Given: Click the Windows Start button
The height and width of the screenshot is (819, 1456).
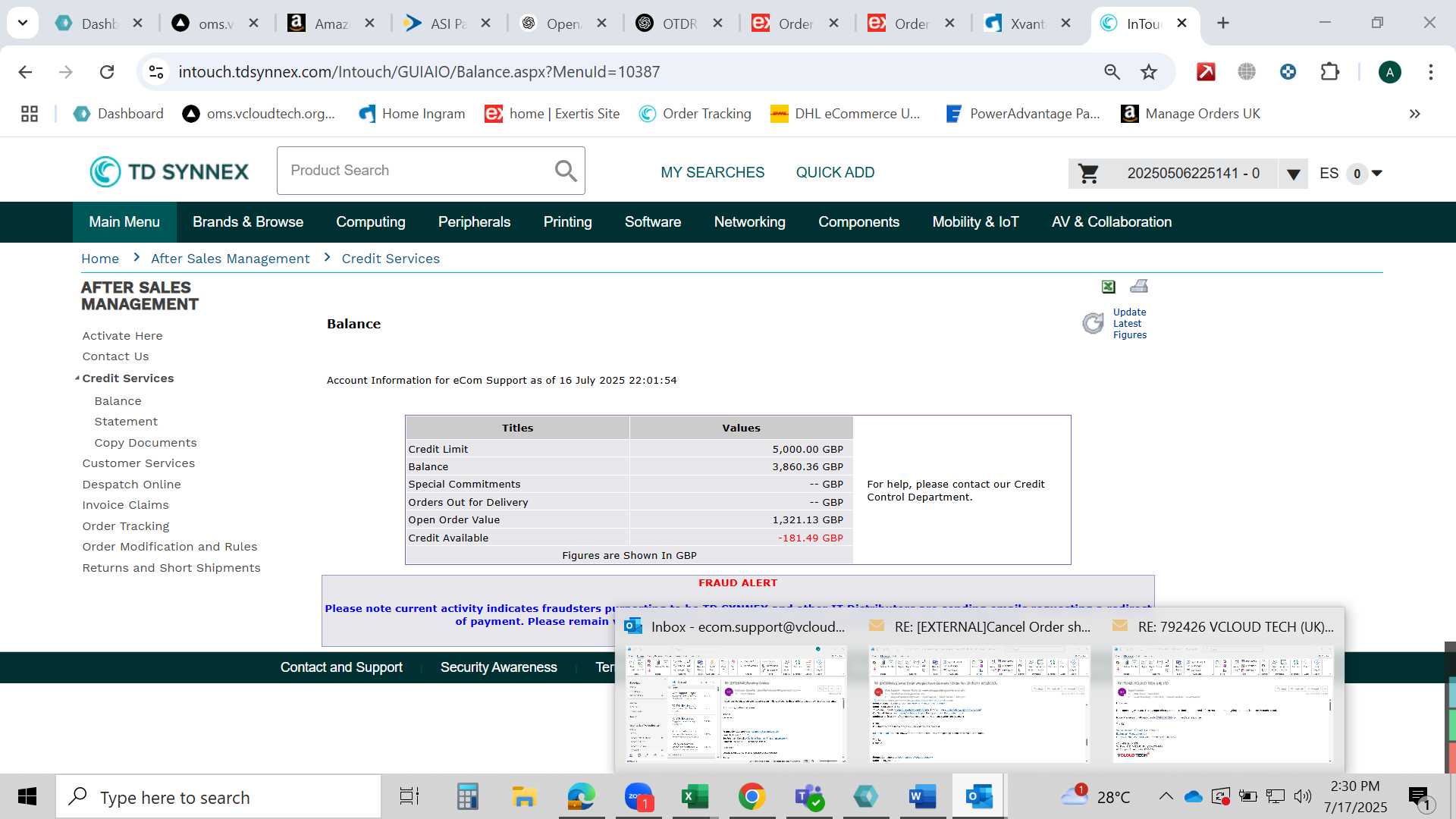Looking at the screenshot, I should (x=27, y=796).
